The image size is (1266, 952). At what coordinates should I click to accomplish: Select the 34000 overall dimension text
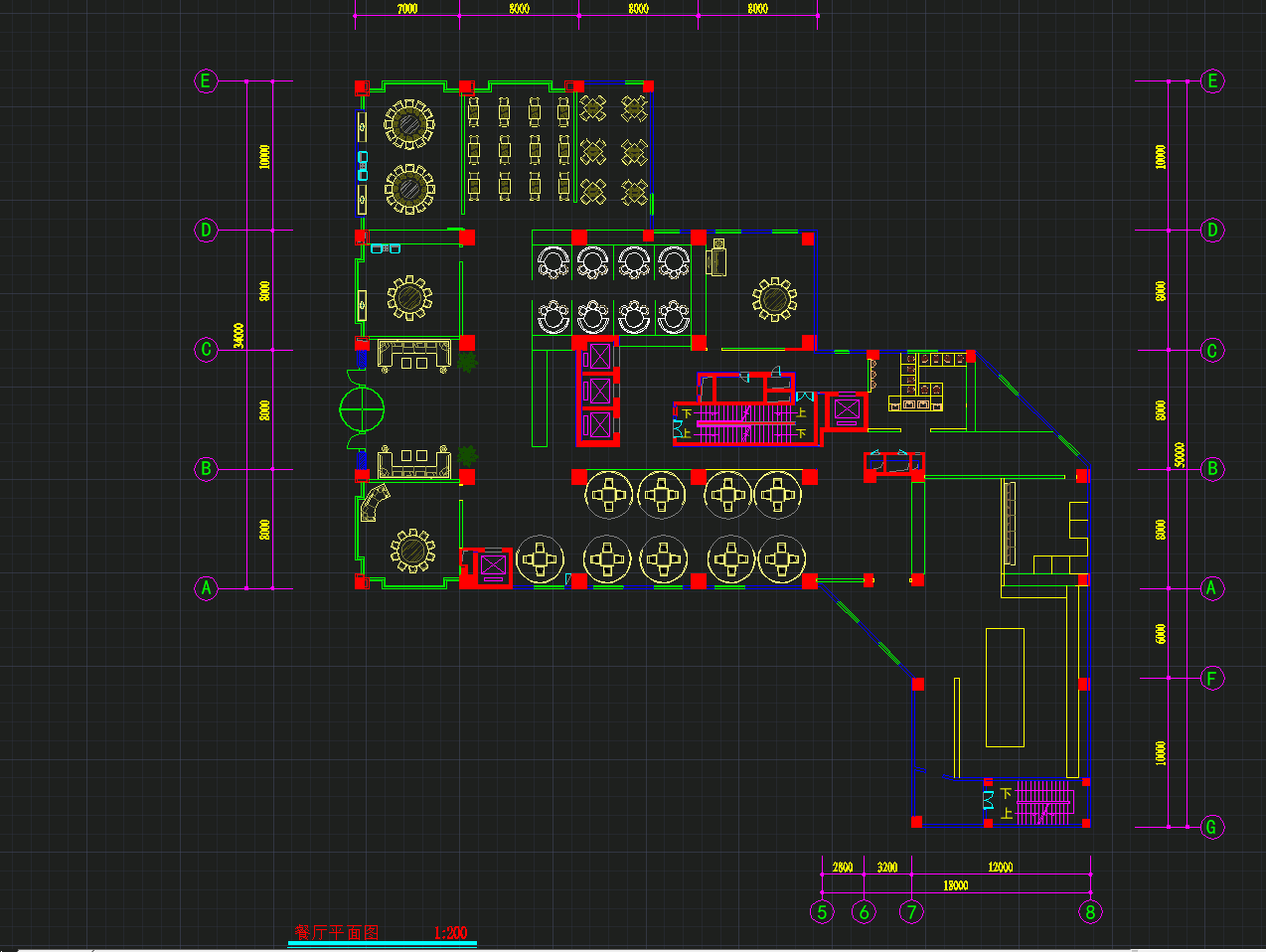click(x=238, y=335)
